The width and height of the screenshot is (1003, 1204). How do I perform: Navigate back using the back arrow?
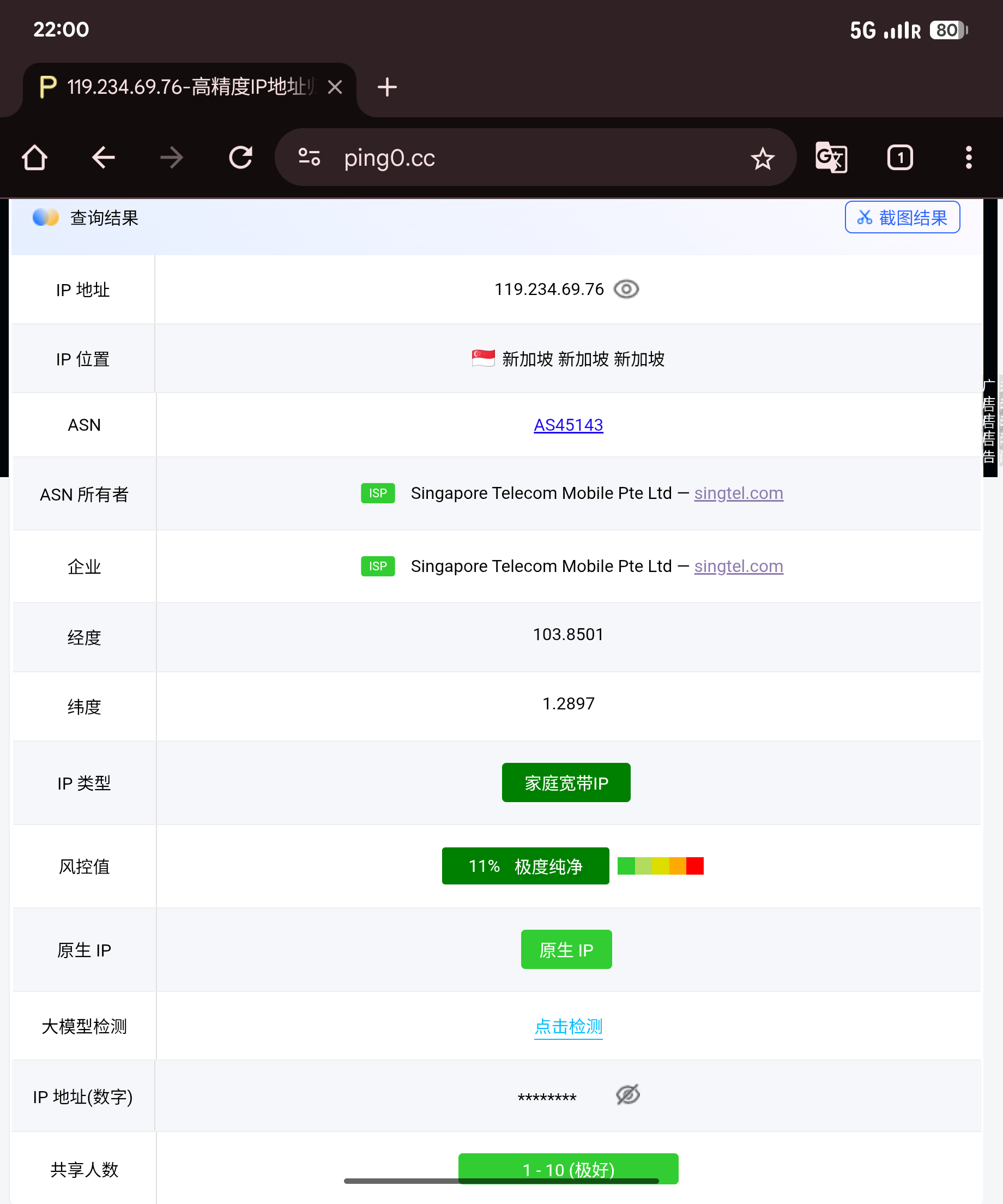(x=103, y=157)
